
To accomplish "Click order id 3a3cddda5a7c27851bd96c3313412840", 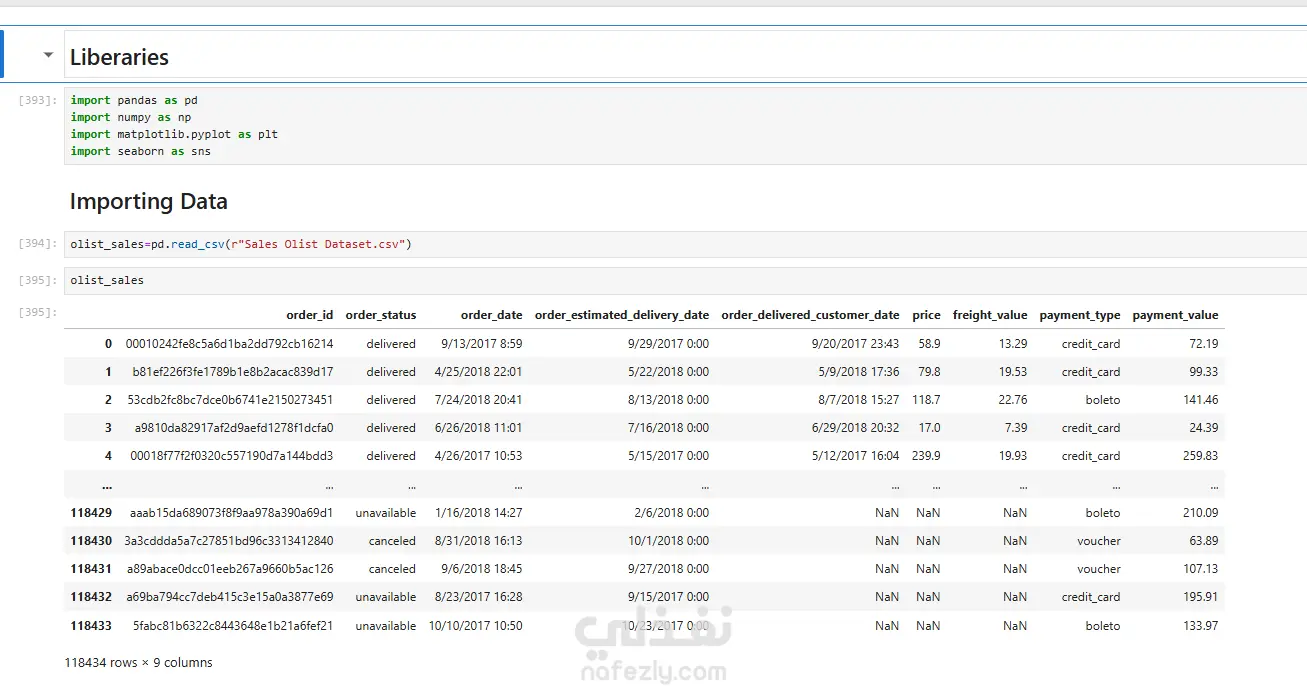I will tap(229, 541).
